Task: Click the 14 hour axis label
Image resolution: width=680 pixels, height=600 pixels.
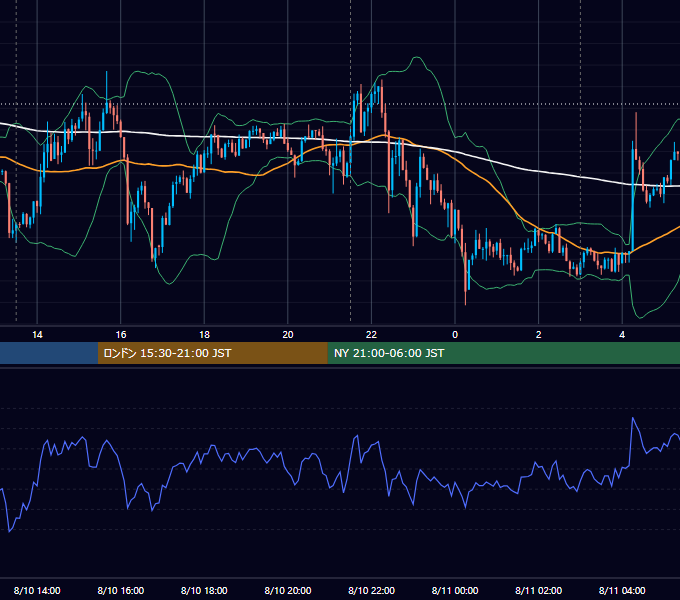Action: click(x=37, y=335)
